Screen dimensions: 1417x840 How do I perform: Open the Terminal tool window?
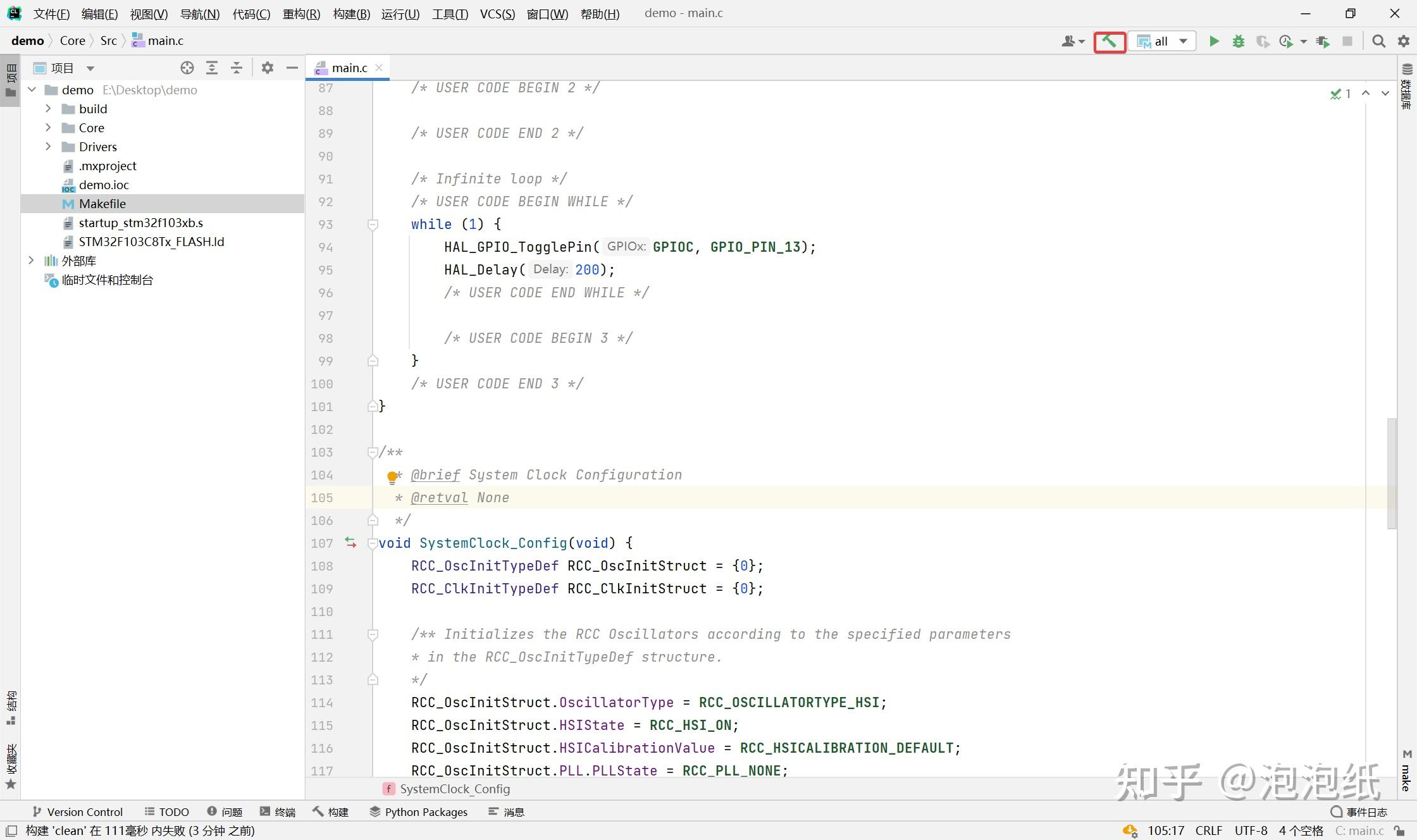pos(278,812)
